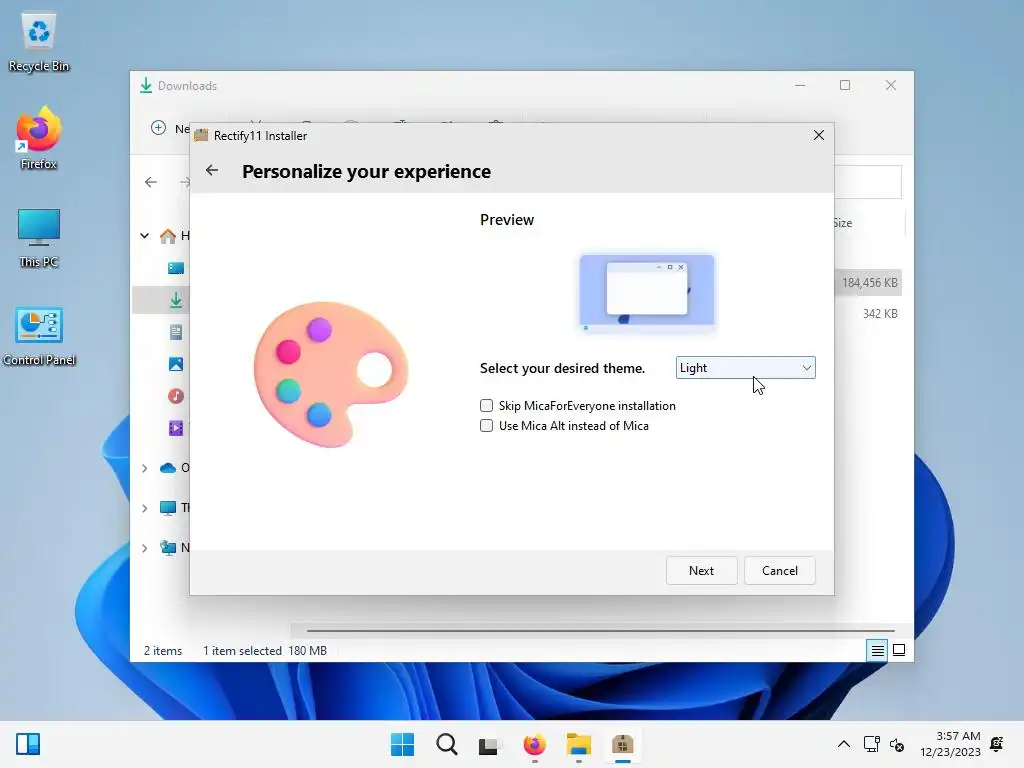Open Videos icon in Explorer sidebar
Image resolution: width=1024 pixels, height=768 pixels.
coord(176,428)
